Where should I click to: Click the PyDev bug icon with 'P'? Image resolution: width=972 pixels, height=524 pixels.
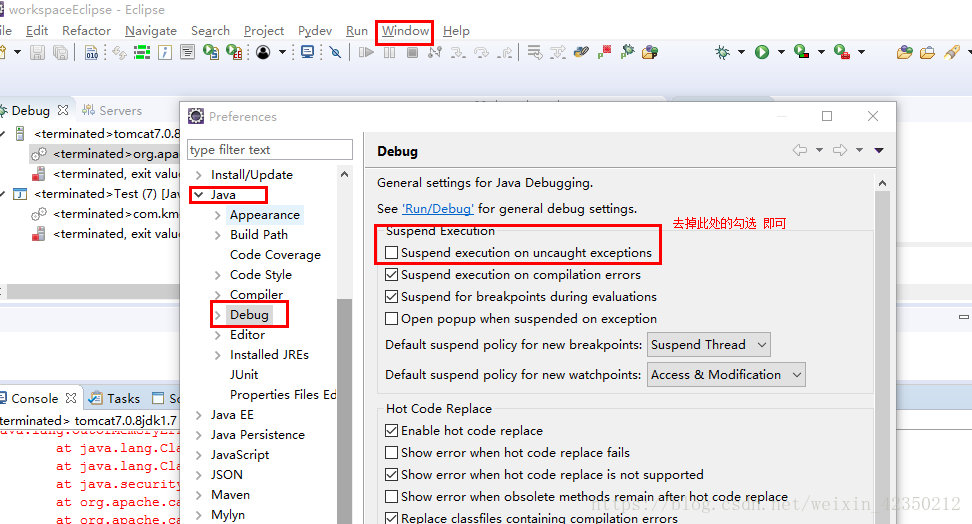(x=627, y=53)
